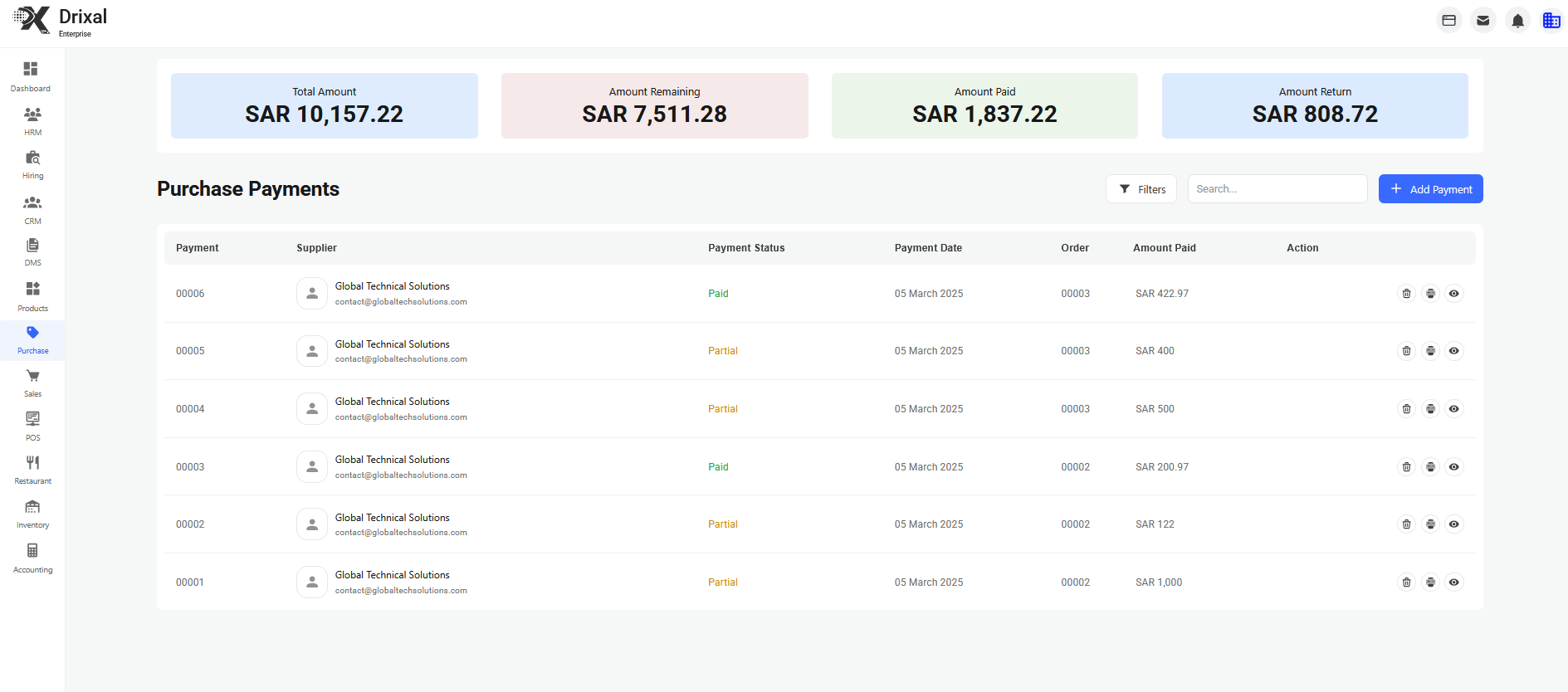
Task: Select the Amount Remaining summary card
Action: coord(654,105)
